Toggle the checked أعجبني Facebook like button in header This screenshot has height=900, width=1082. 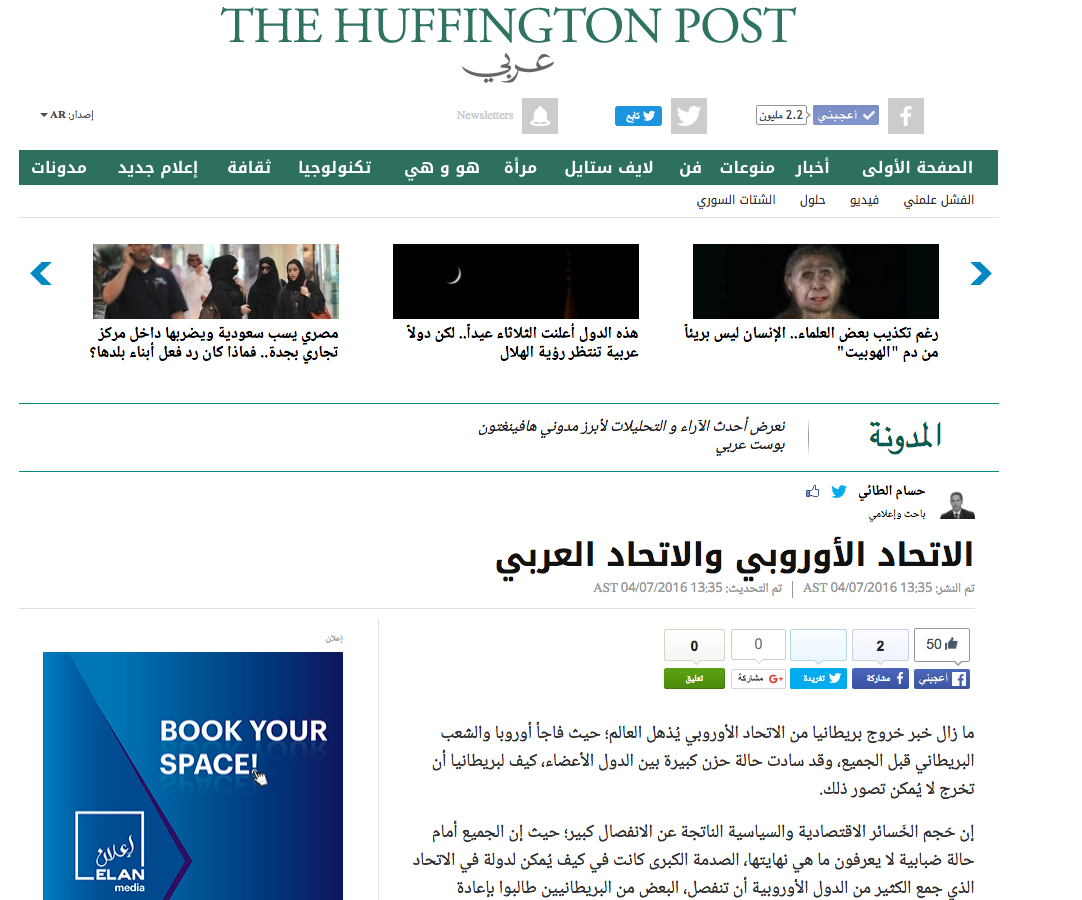pyautogui.click(x=846, y=115)
